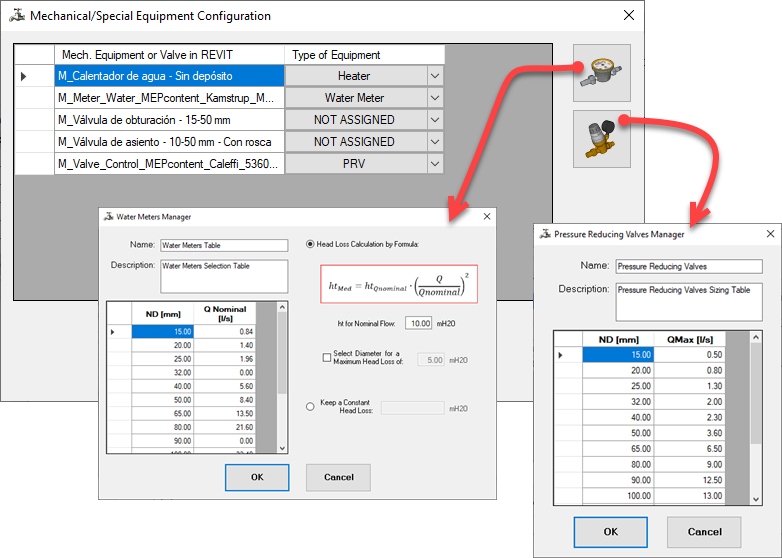The height and width of the screenshot is (558, 782).
Task: Click OK in Pressure Reducing Valves Manager
Action: (610, 532)
